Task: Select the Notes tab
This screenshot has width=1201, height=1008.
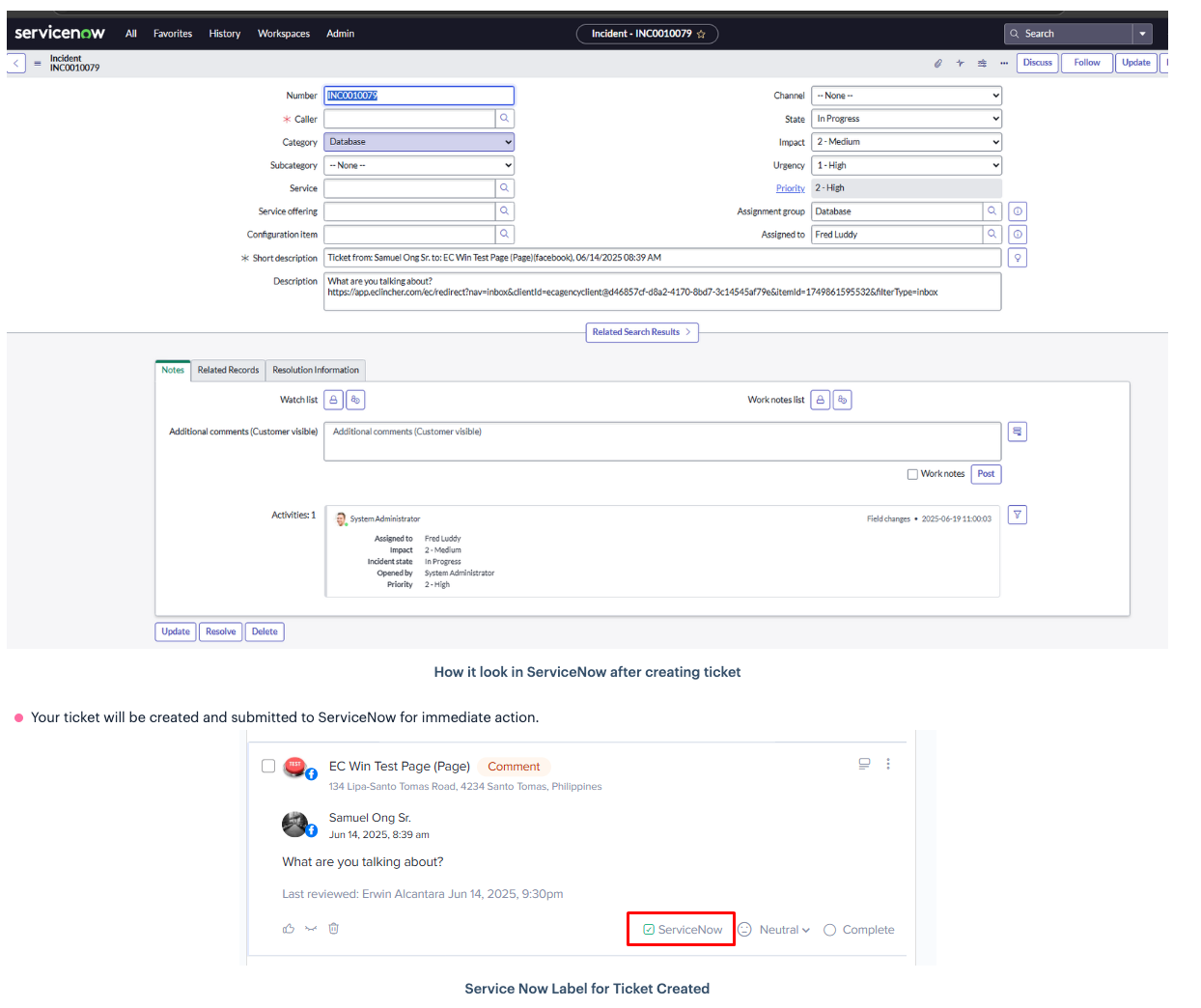Action: [x=173, y=371]
